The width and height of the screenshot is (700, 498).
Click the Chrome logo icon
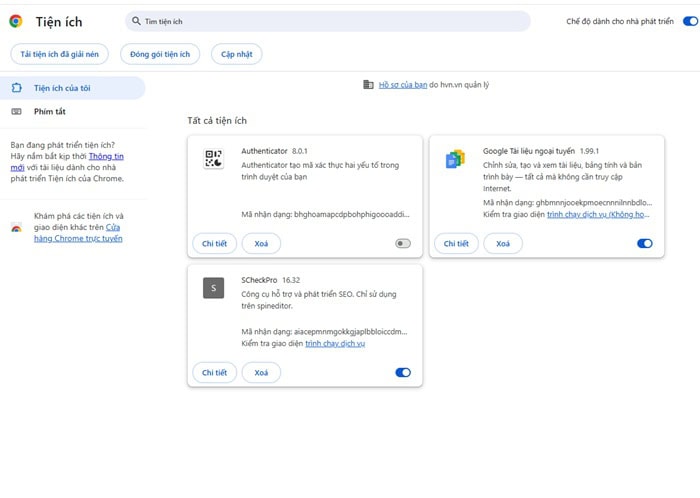pyautogui.click(x=16, y=21)
